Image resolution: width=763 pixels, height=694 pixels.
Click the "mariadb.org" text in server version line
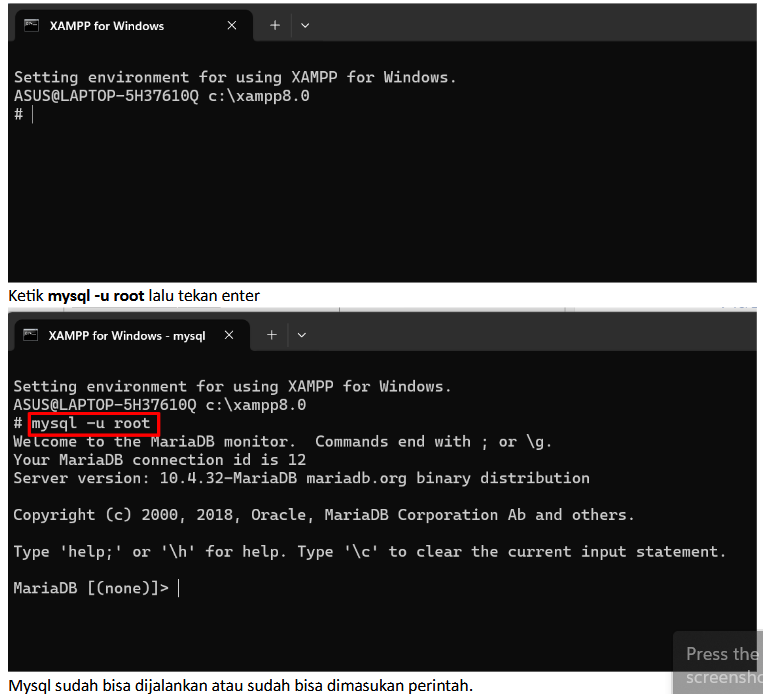[x=356, y=478]
